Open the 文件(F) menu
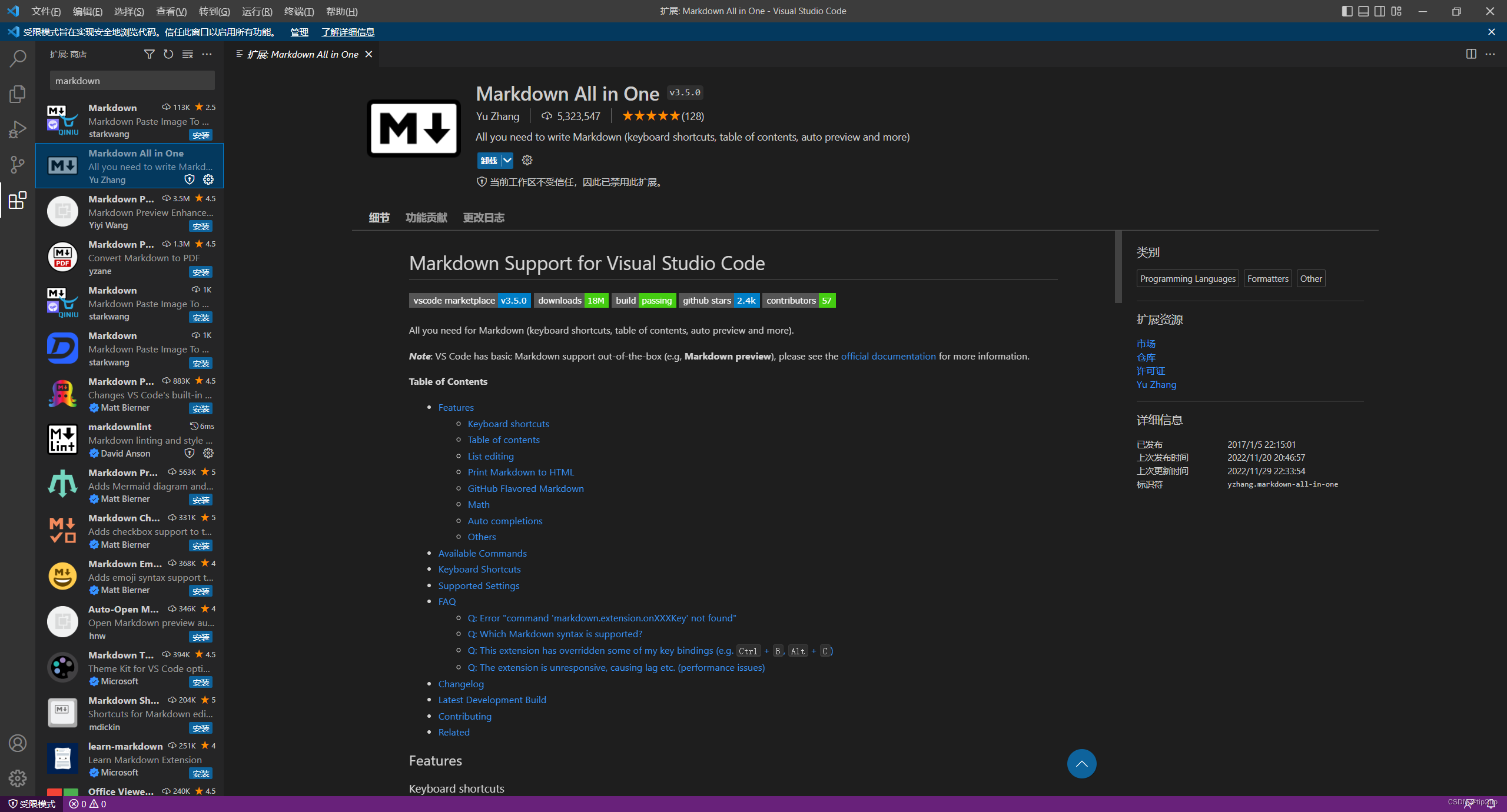Screen dimensions: 1507x812 tap(46, 11)
